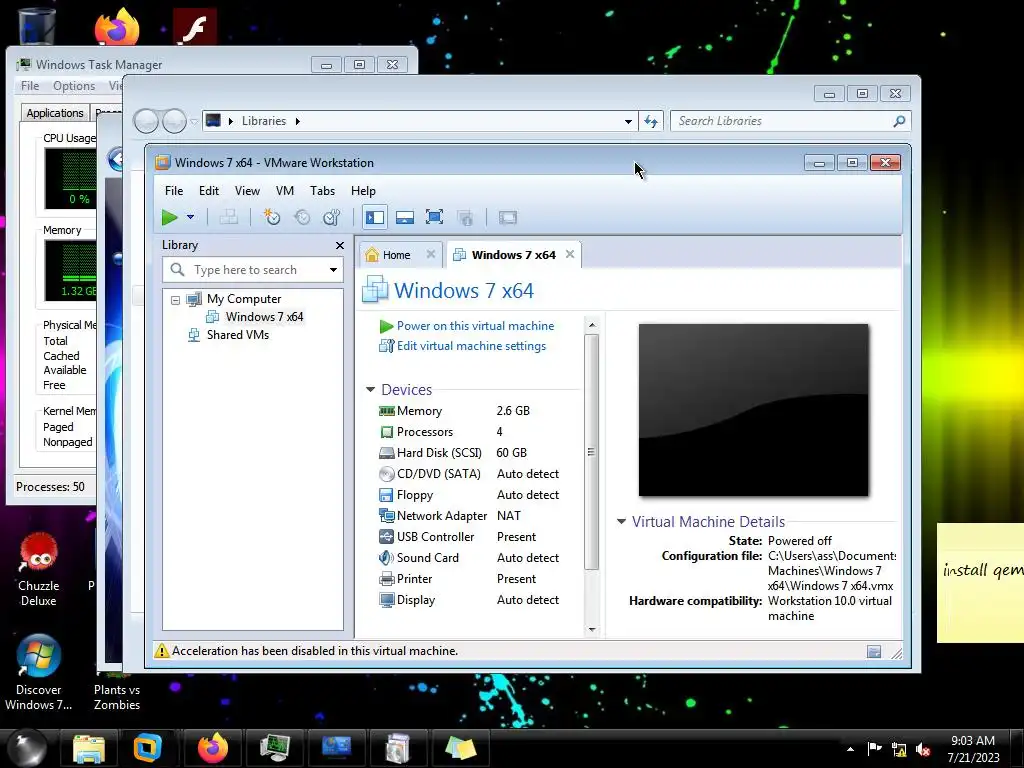Screen dimensions: 1024x768
Task: Click Edit virtual machine settings
Action: point(471,346)
